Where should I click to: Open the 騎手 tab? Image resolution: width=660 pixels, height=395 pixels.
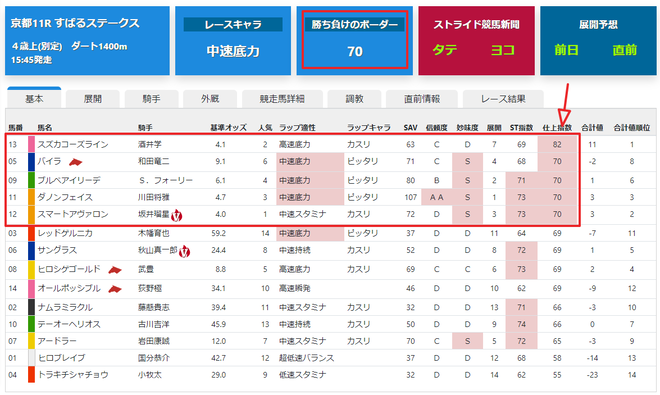click(152, 99)
